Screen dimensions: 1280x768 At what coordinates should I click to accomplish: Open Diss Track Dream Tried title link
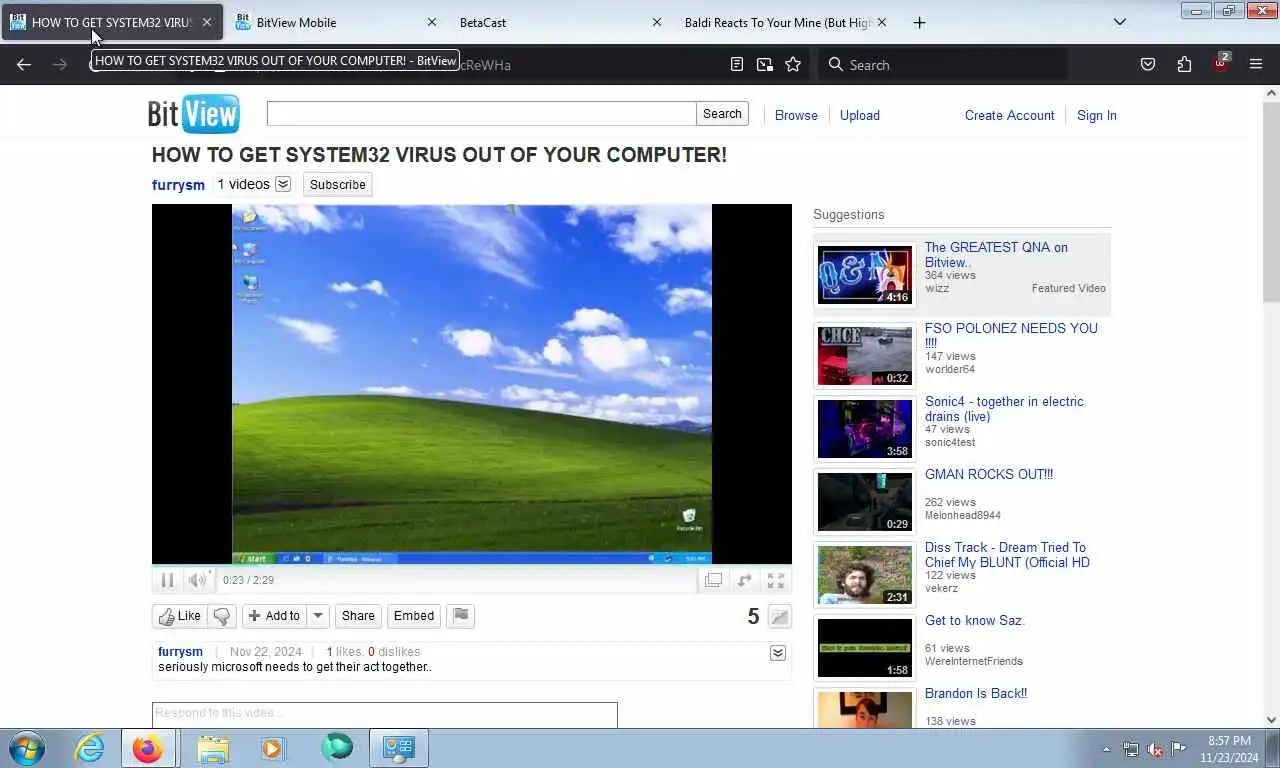(1007, 555)
